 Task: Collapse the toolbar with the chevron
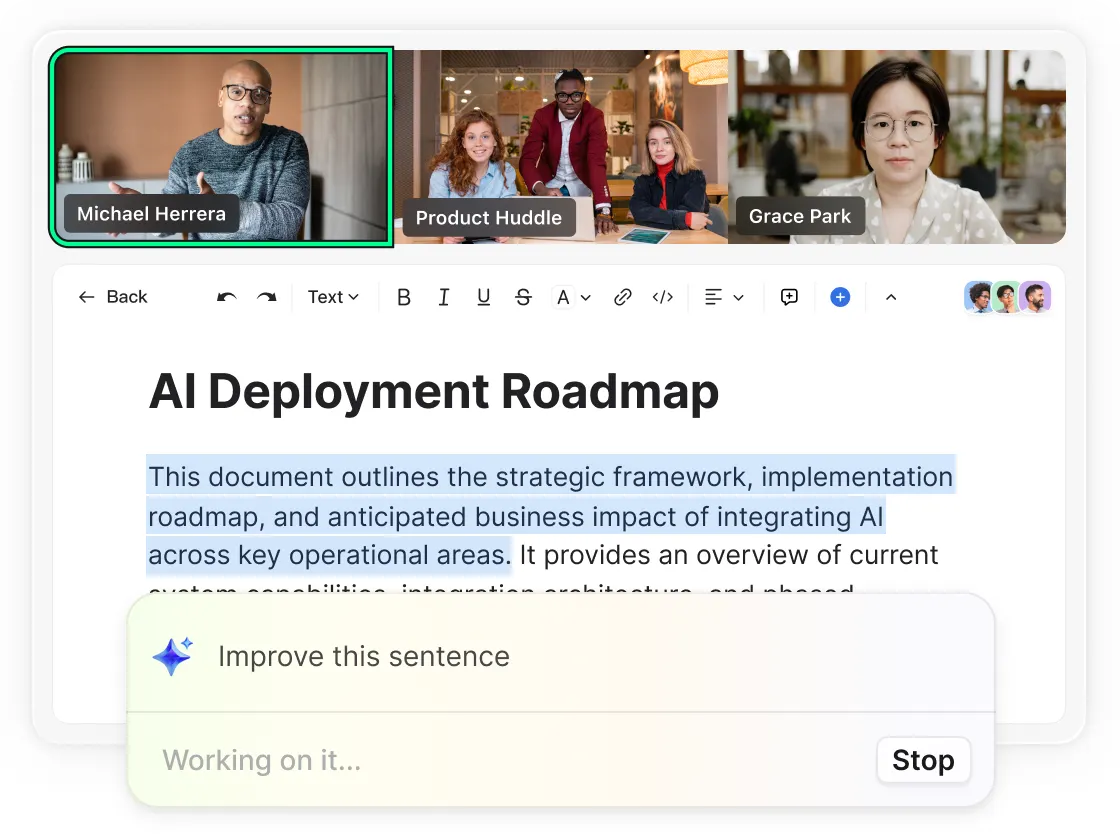point(891,297)
